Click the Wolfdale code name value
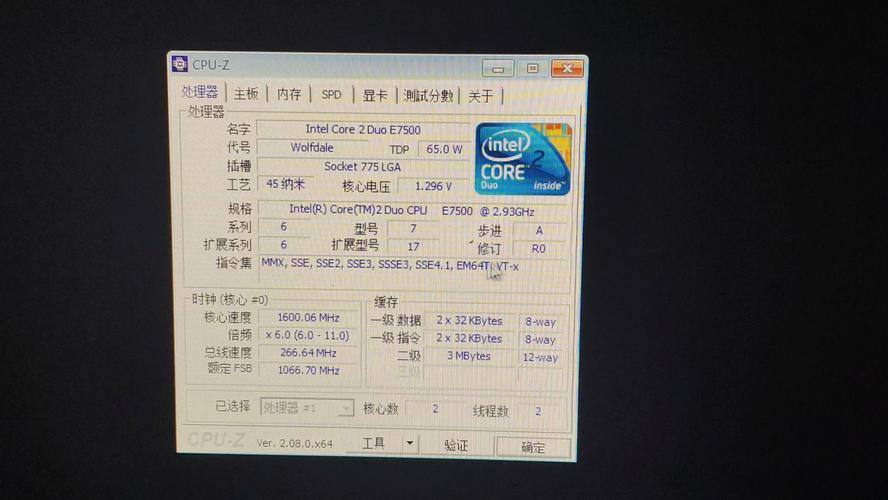The height and width of the screenshot is (500, 888). point(312,148)
